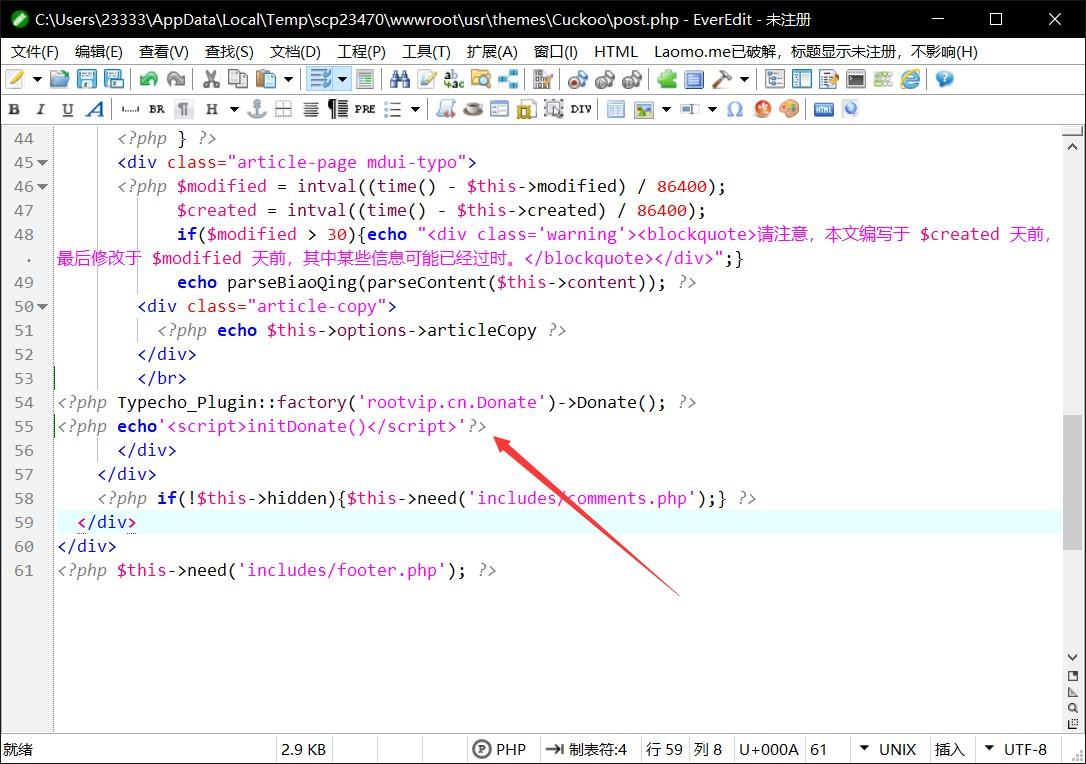The height and width of the screenshot is (764, 1086).
Task: Click the binoculars Find icon
Action: 400,80
